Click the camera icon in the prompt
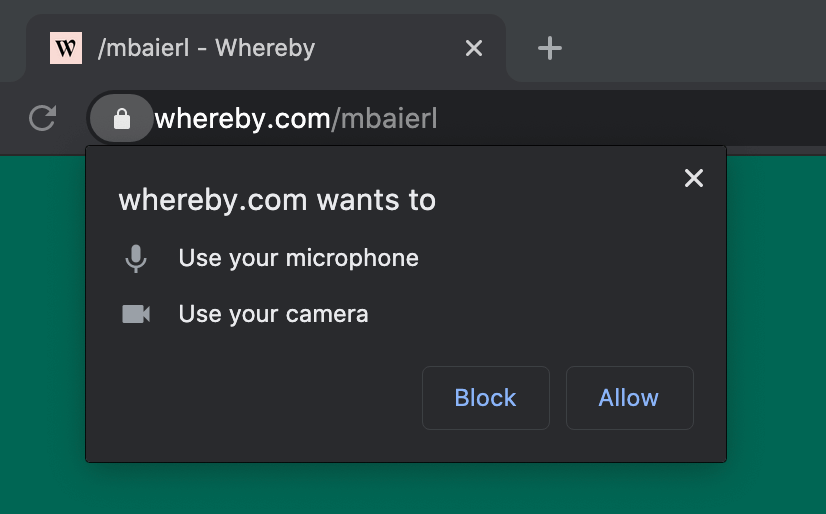This screenshot has width=826, height=514. pos(136,314)
